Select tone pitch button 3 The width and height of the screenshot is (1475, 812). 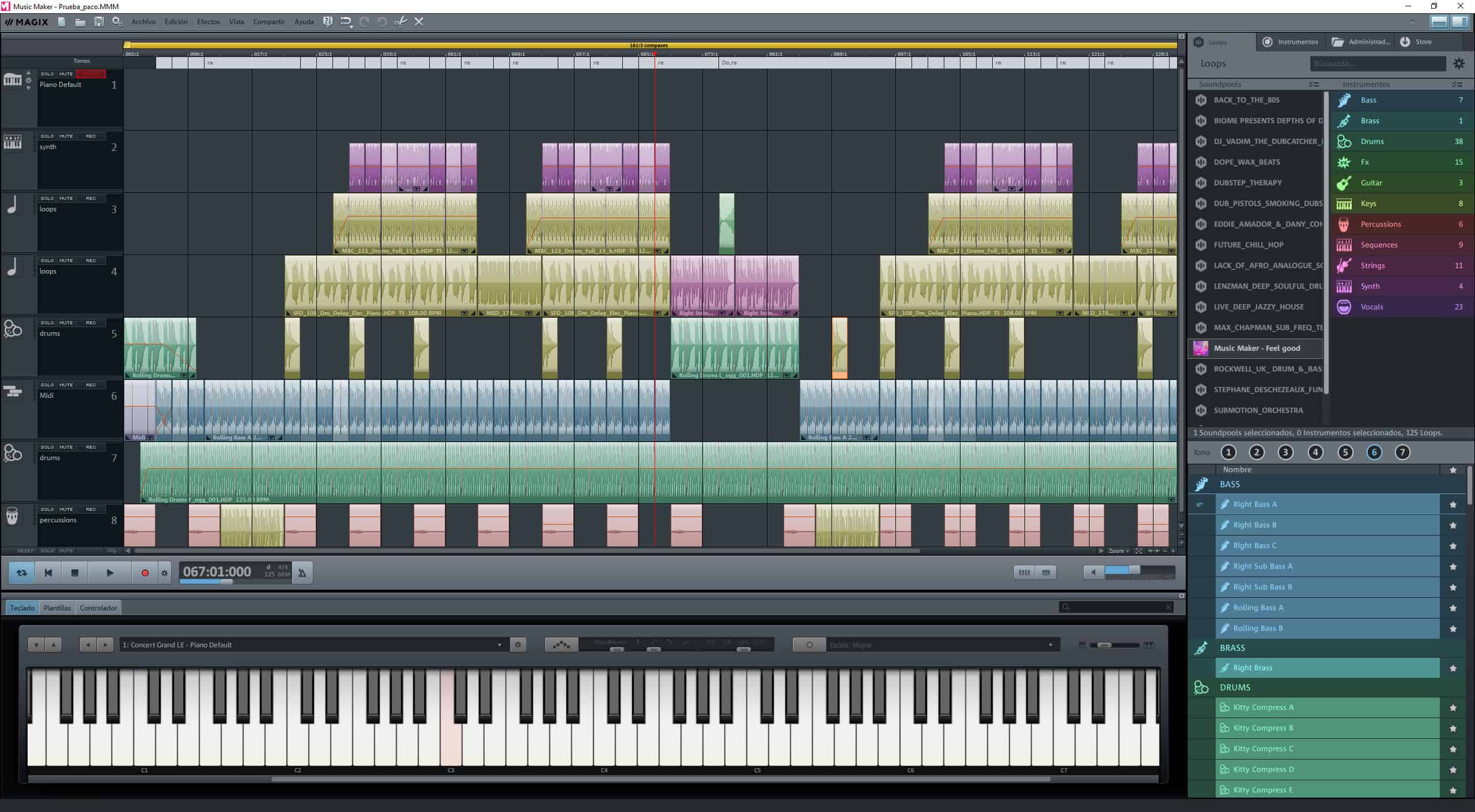pos(1285,453)
